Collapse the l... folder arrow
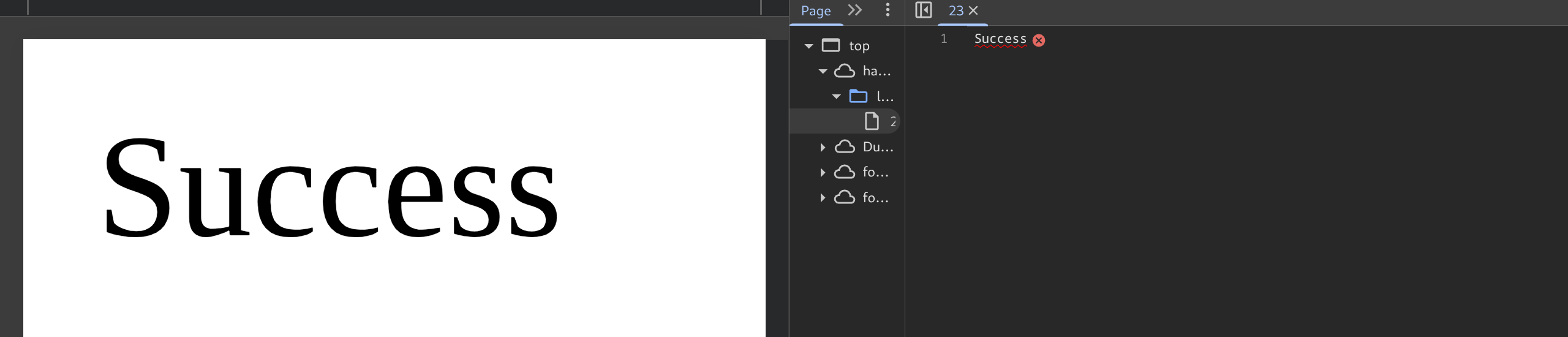 pyautogui.click(x=836, y=97)
